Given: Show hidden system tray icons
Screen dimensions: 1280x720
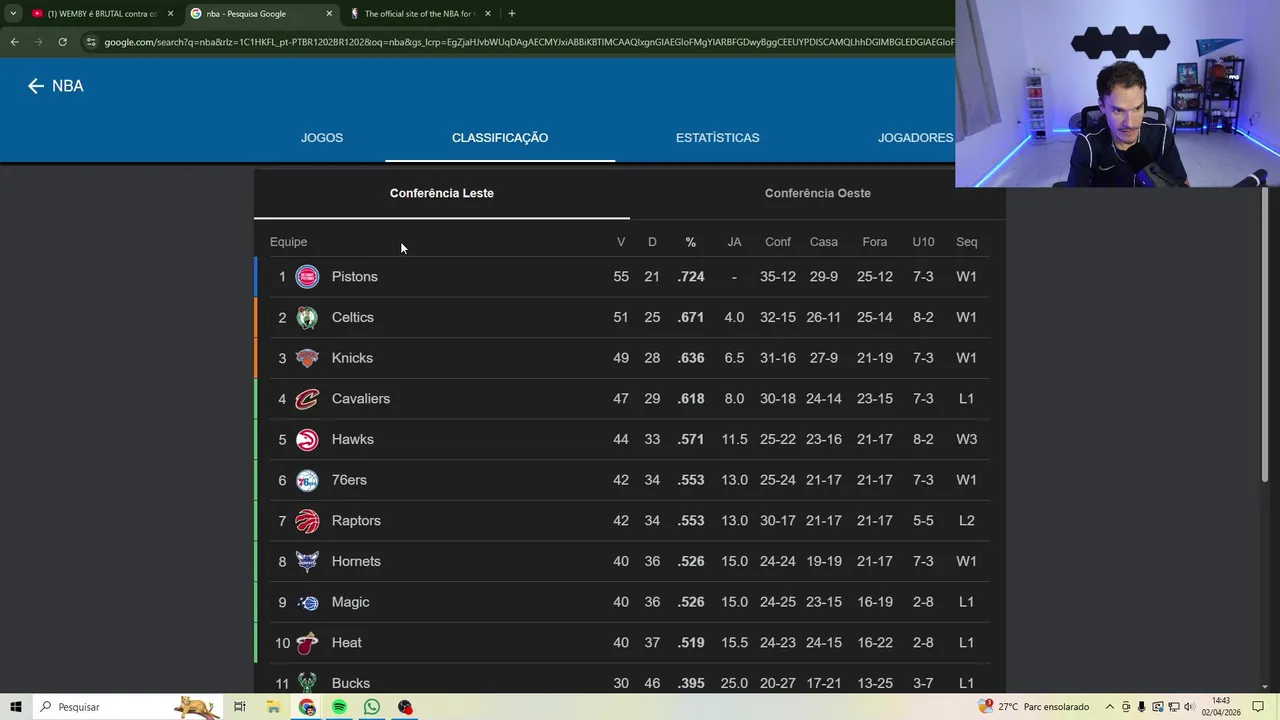Looking at the screenshot, I should click(x=1109, y=707).
